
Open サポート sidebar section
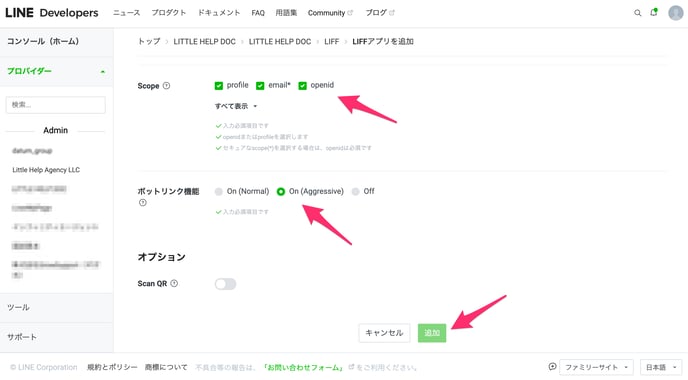tap(56, 337)
